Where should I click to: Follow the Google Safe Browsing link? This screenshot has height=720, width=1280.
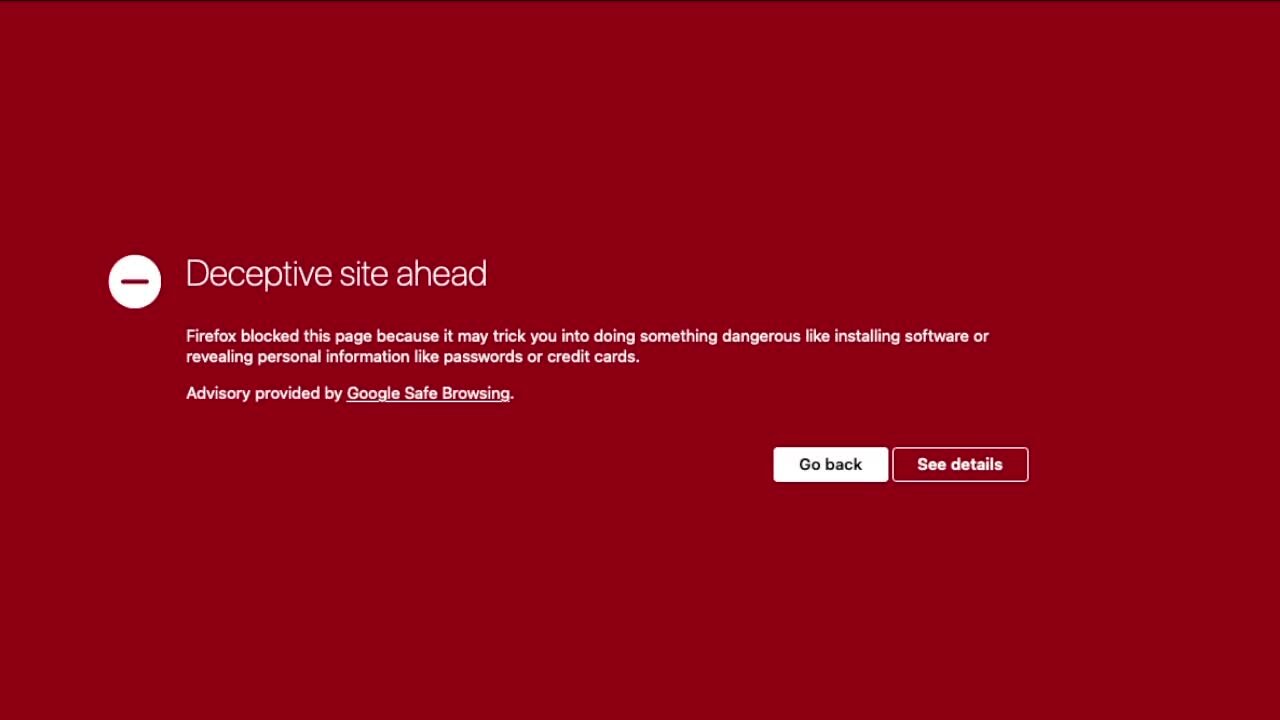click(428, 393)
